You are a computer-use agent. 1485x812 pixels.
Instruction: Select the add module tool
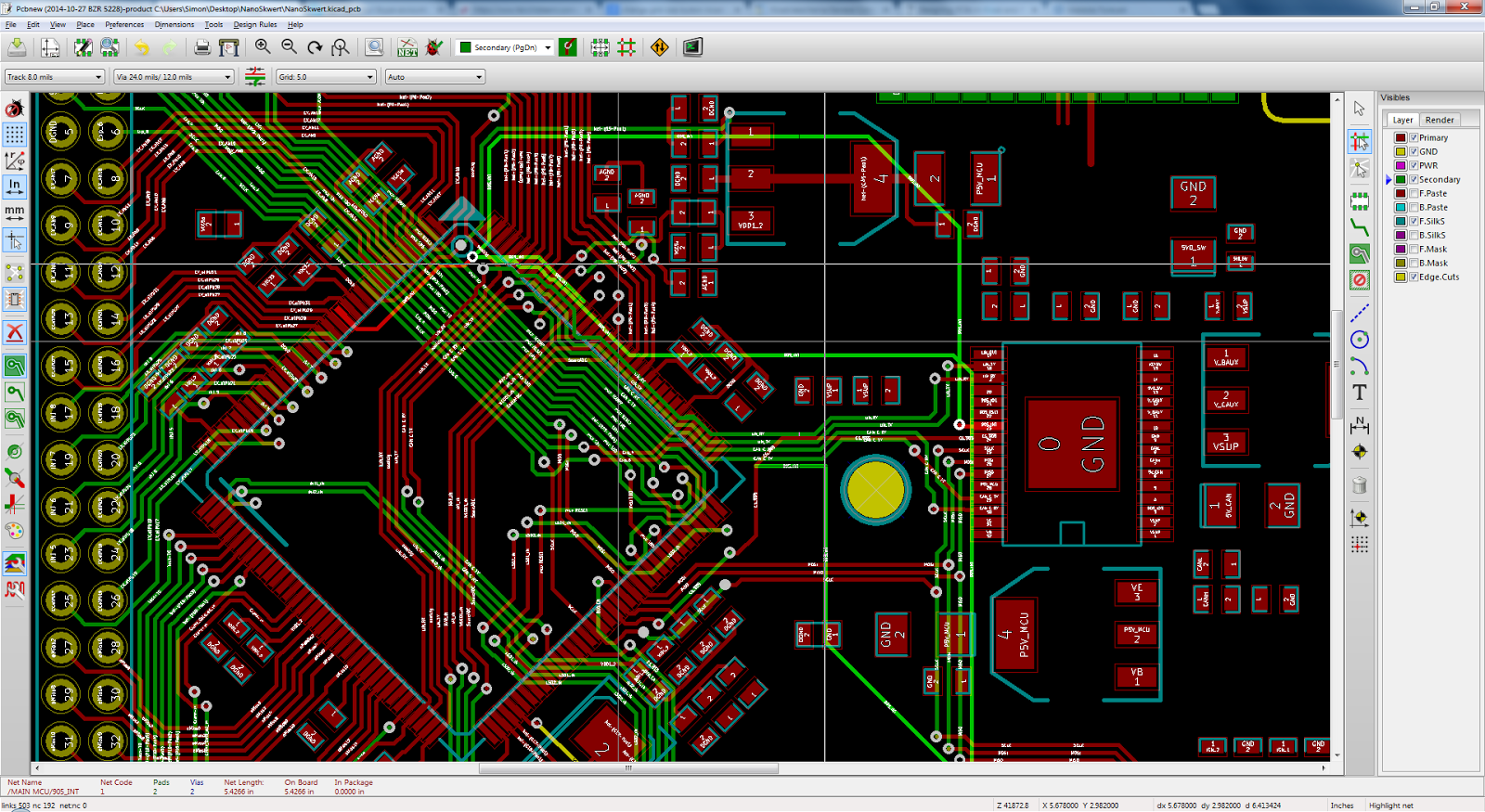[x=1360, y=201]
